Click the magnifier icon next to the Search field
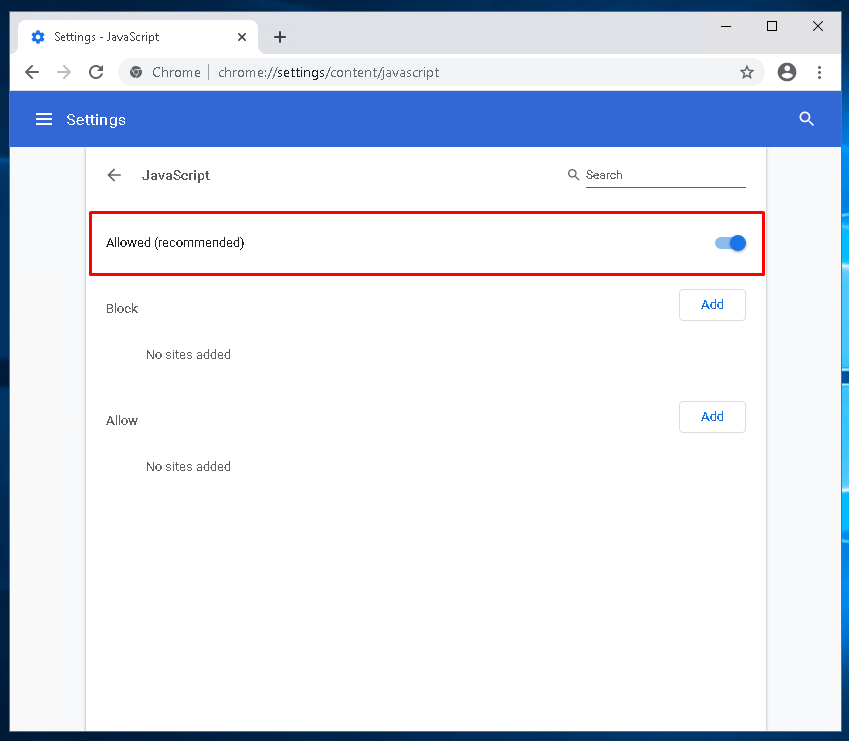 tap(573, 174)
